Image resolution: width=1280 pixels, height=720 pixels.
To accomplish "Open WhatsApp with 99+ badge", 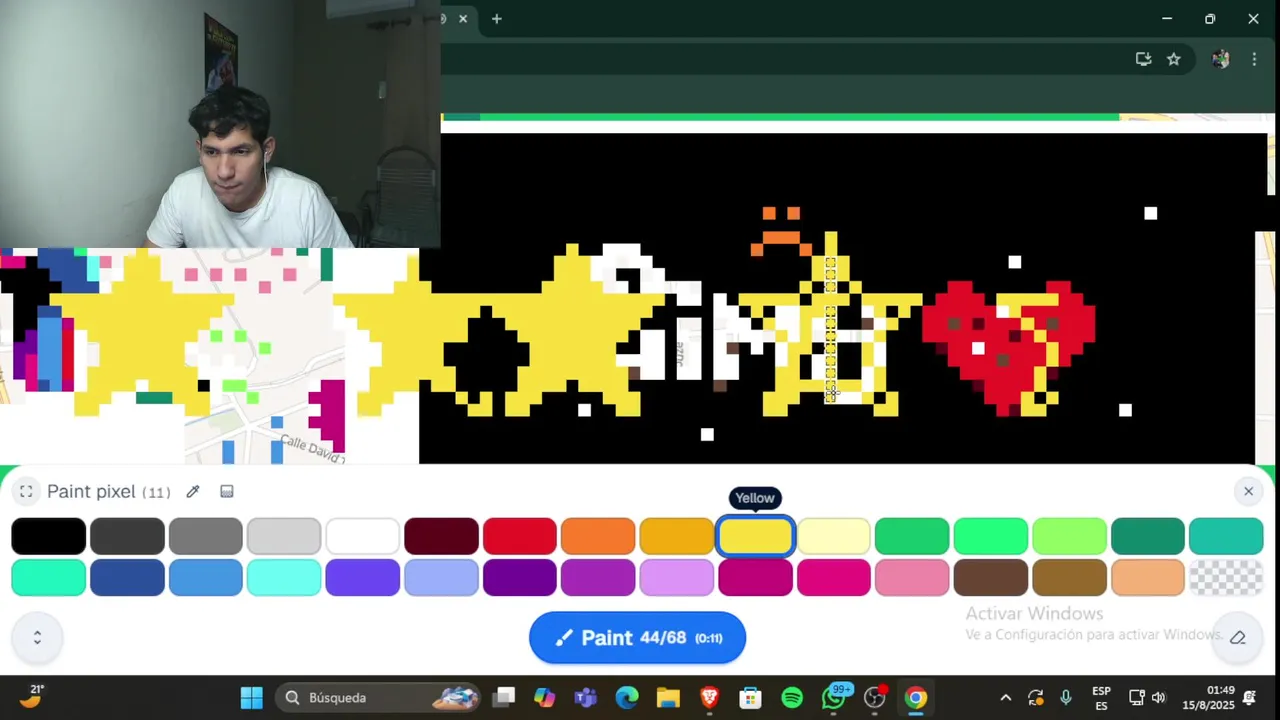I will pyautogui.click(x=834, y=697).
